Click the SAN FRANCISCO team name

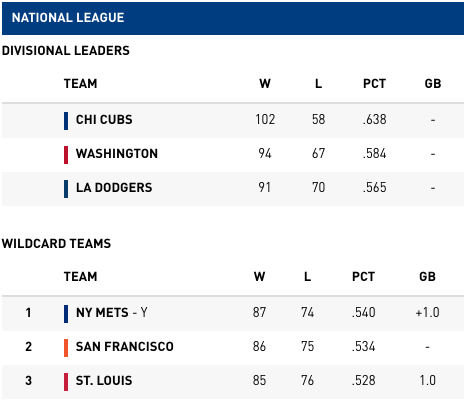click(x=125, y=347)
